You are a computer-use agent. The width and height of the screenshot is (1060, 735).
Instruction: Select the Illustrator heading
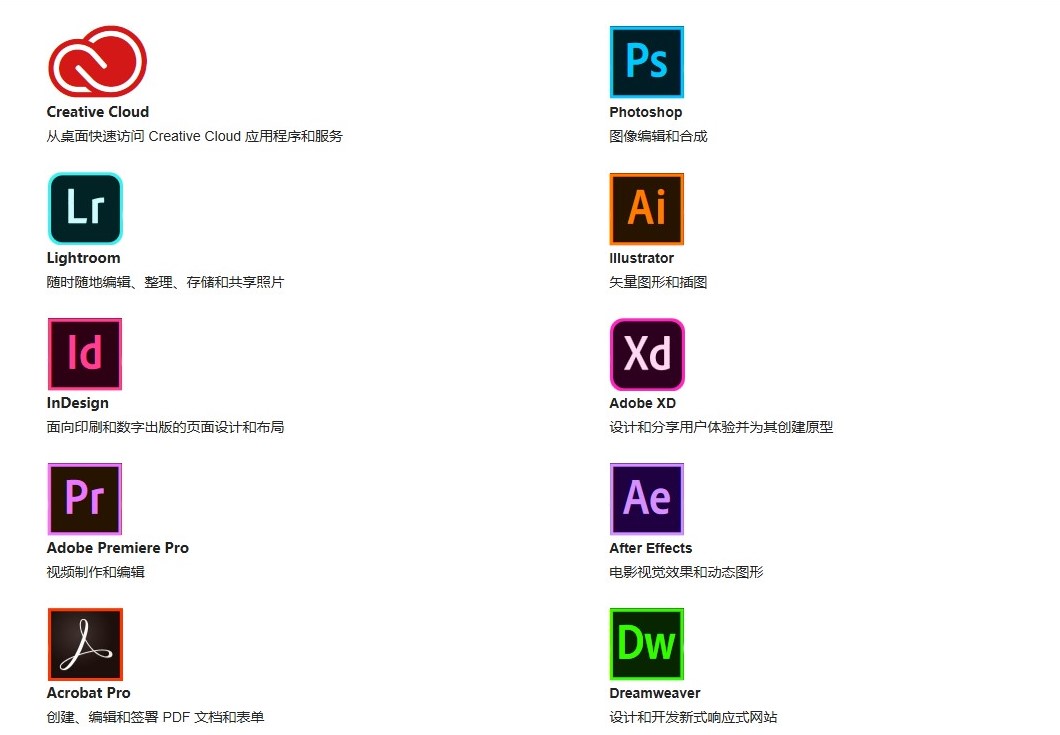tap(642, 258)
